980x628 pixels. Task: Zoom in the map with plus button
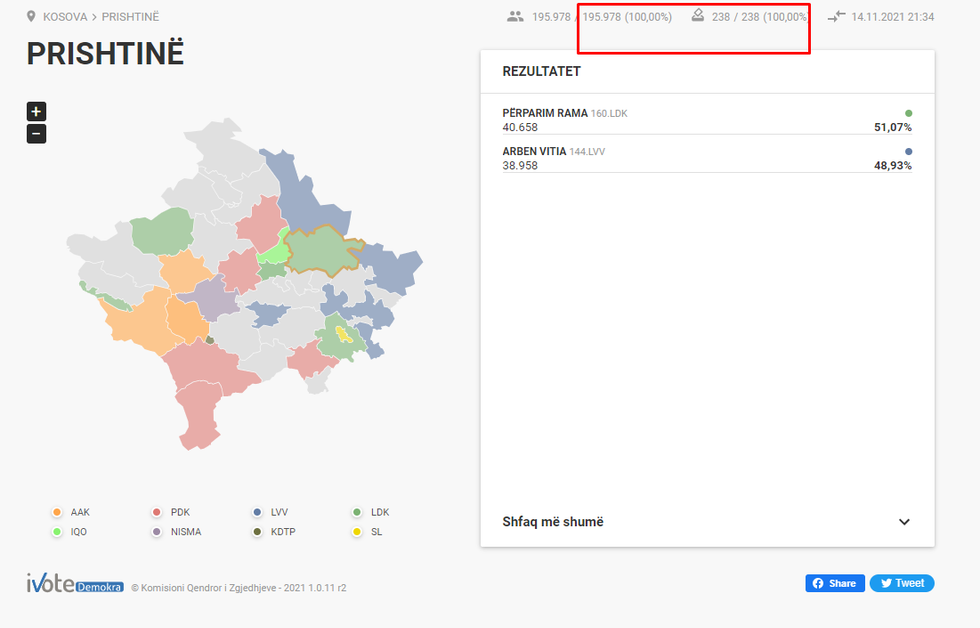[x=36, y=112]
